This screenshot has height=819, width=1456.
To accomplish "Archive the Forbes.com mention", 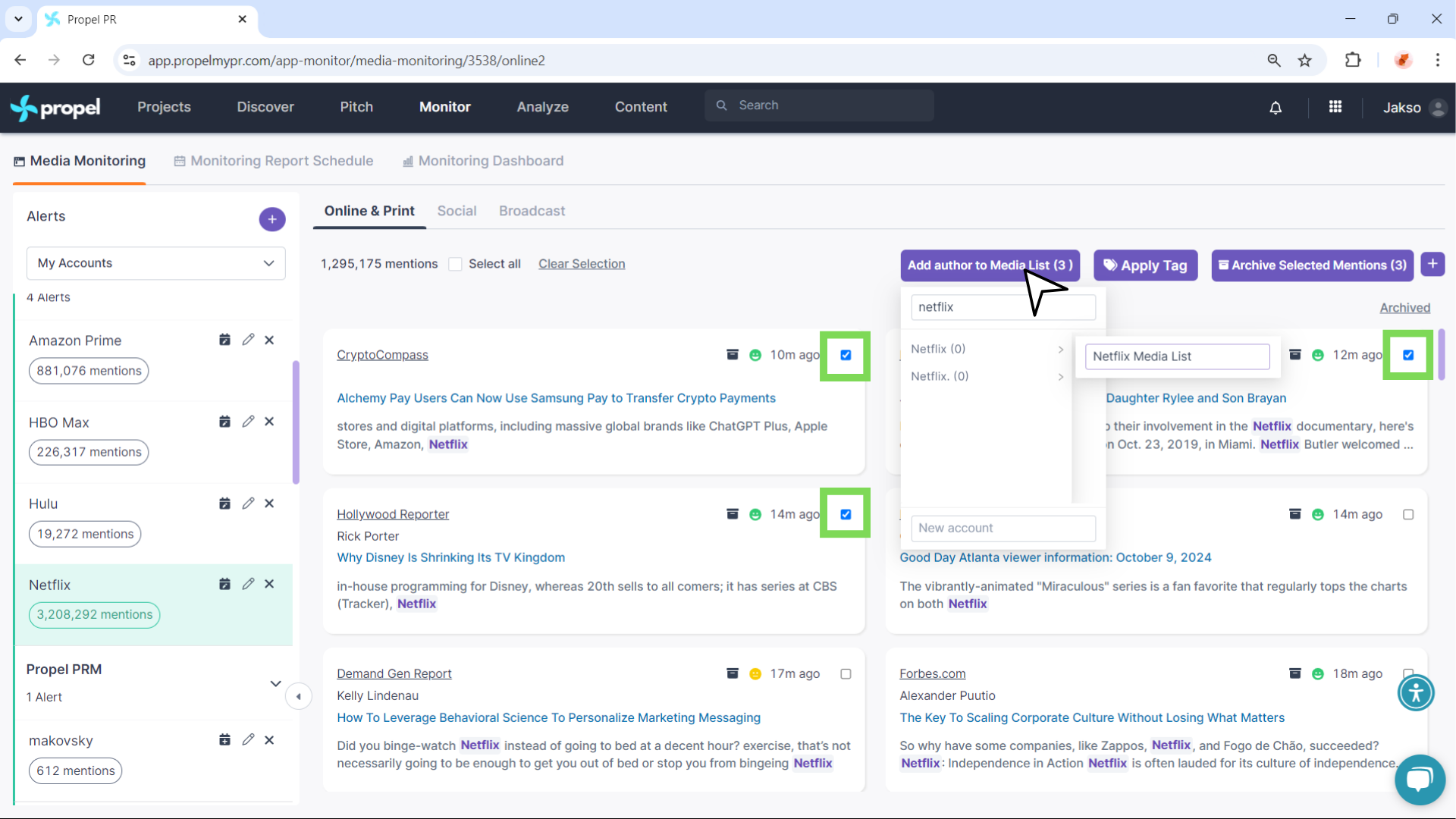I will coord(1295,673).
